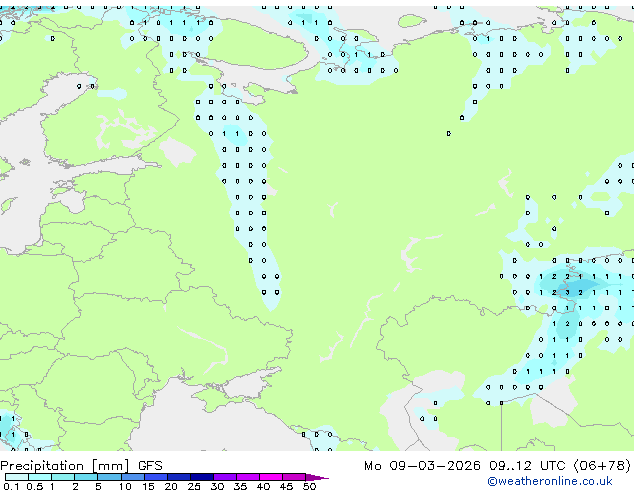
Task: Click the 'GFS' model label
Action: 150,466
